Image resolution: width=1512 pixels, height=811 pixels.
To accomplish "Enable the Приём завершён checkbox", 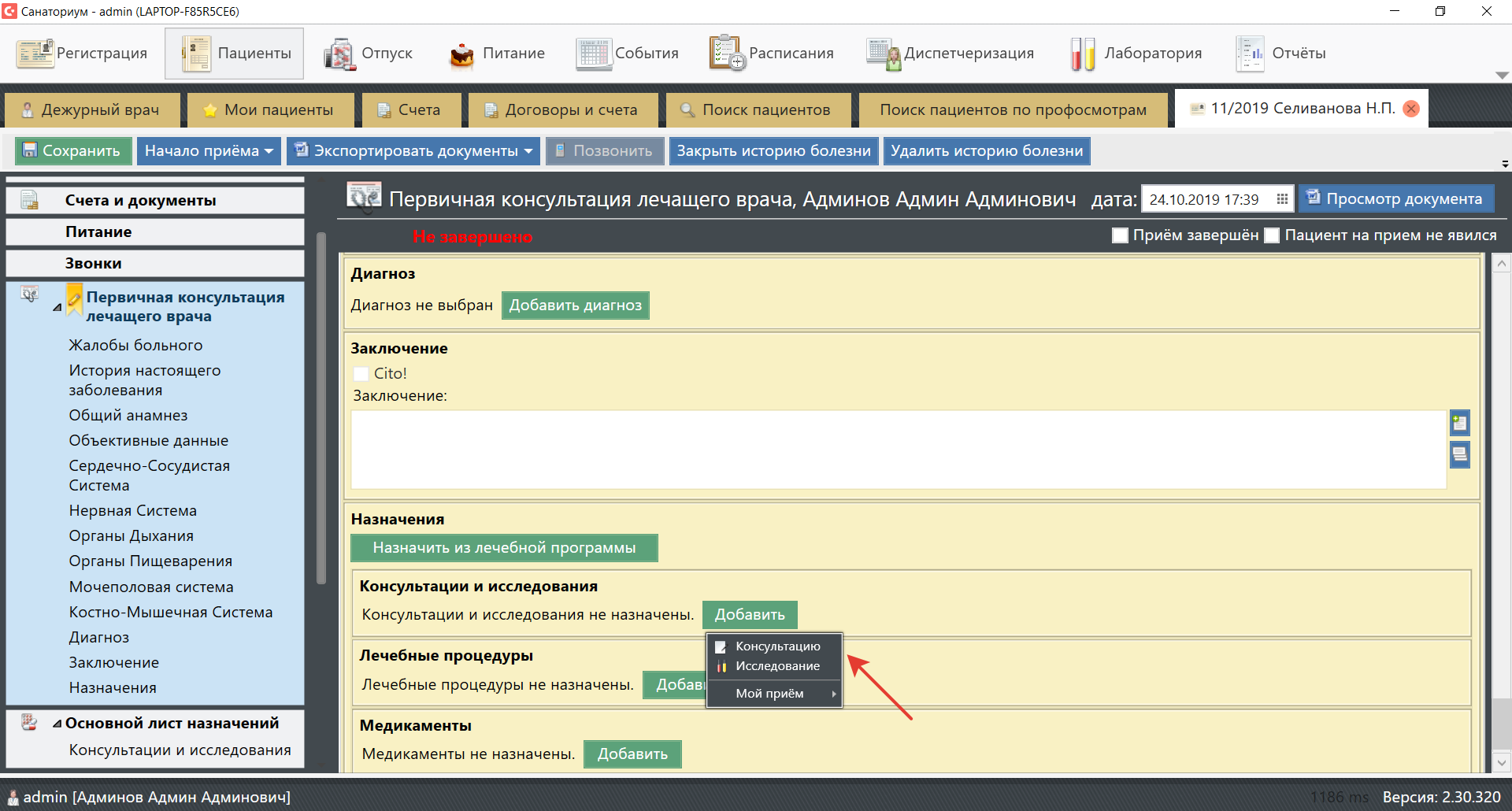I will pos(1120,235).
